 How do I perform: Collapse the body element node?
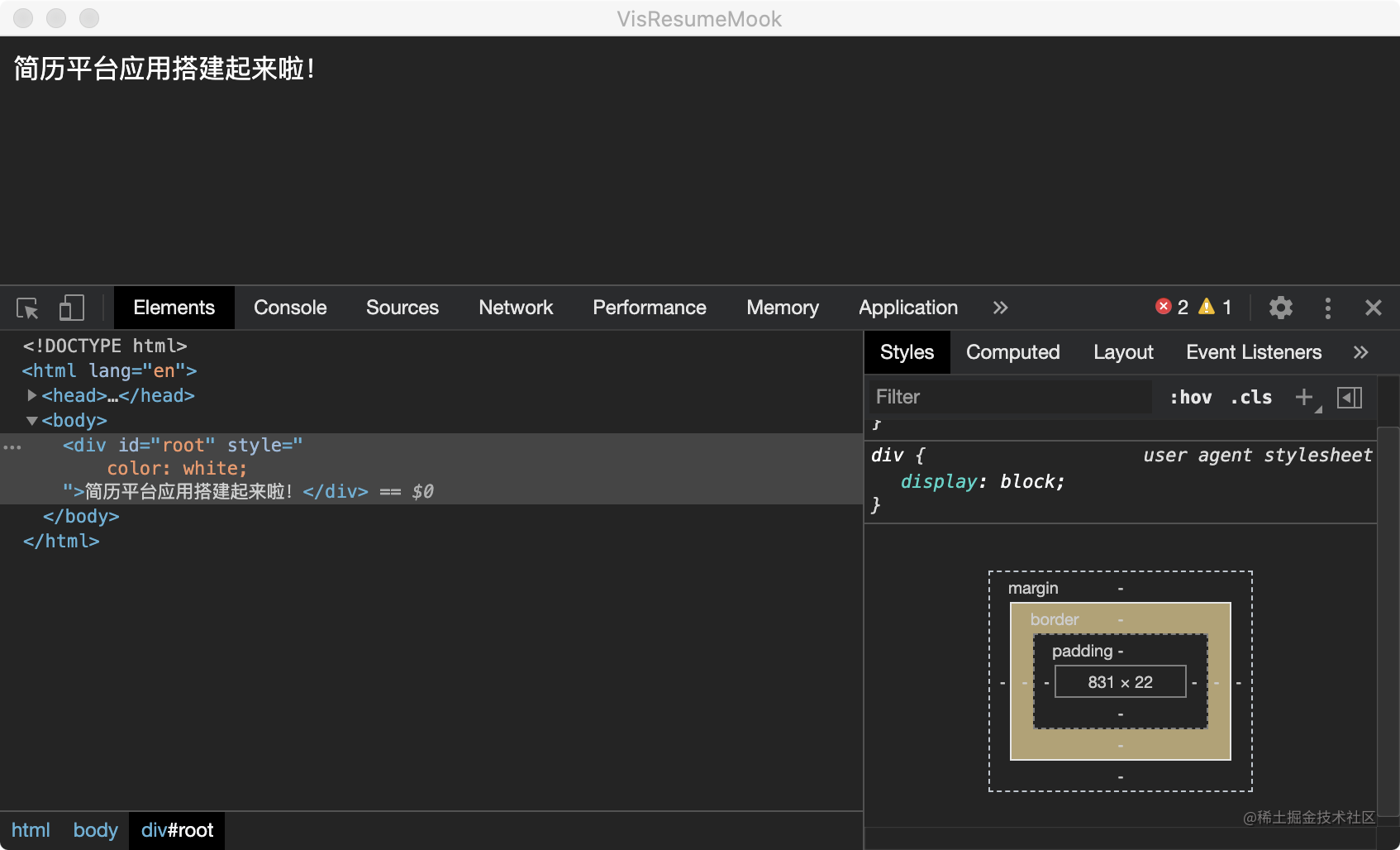coord(31,420)
